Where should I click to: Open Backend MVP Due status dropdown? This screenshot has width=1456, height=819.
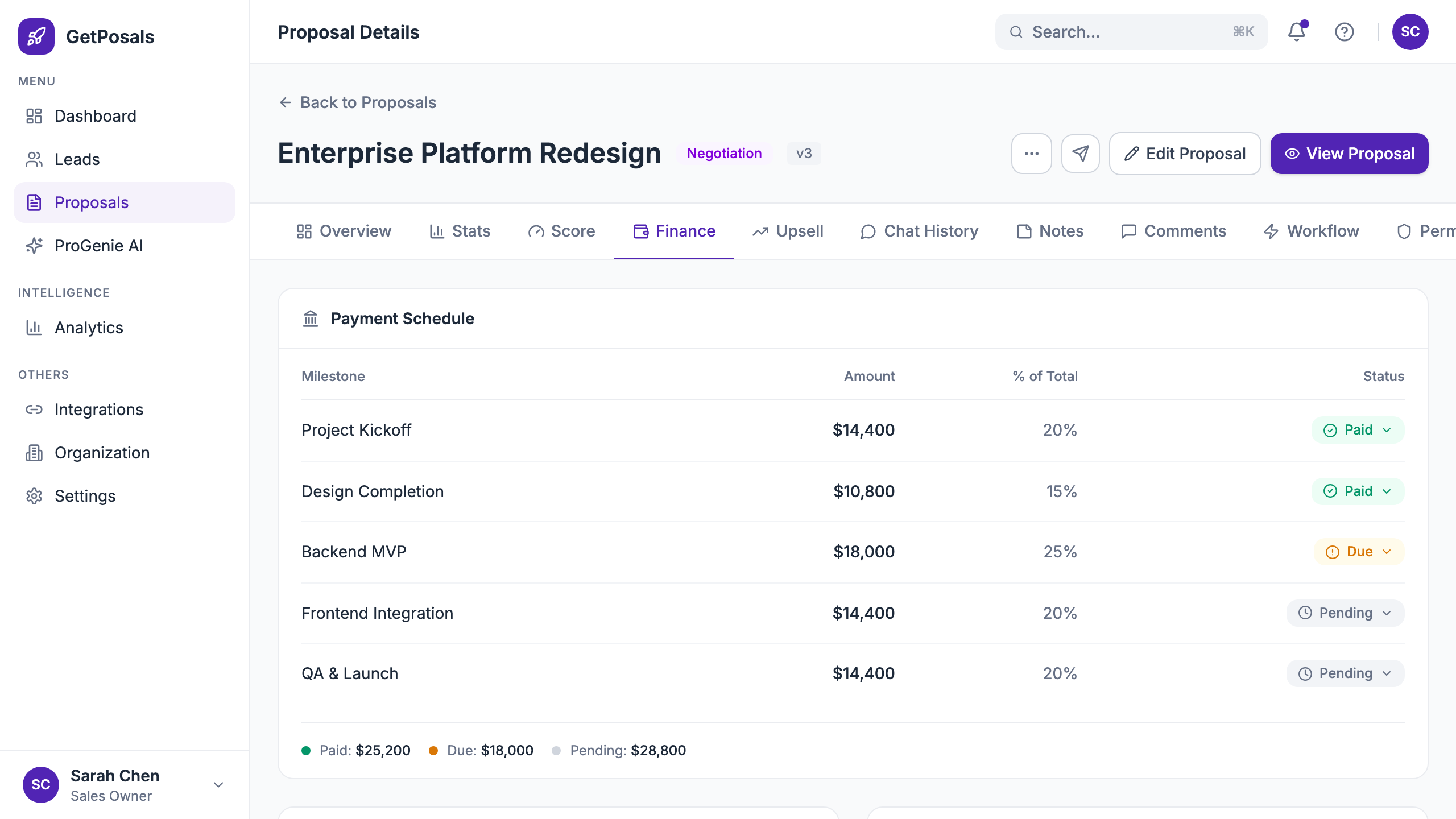(1359, 552)
